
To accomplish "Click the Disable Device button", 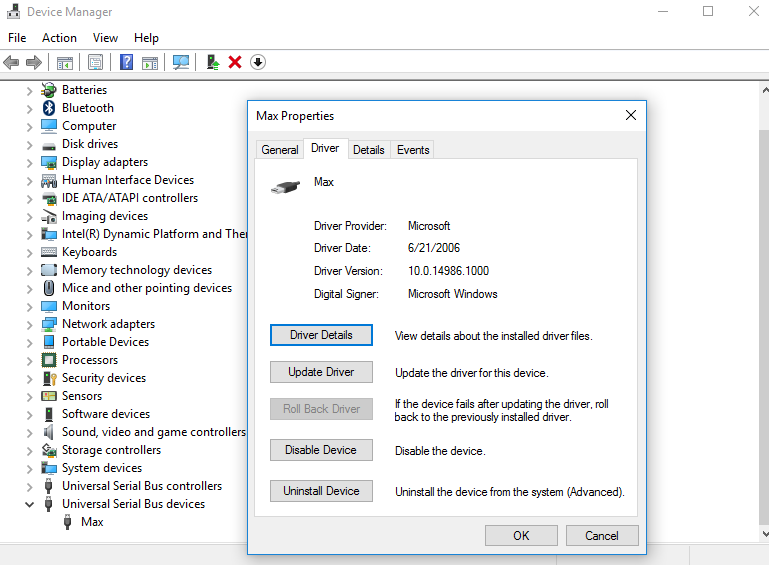I will (x=321, y=450).
